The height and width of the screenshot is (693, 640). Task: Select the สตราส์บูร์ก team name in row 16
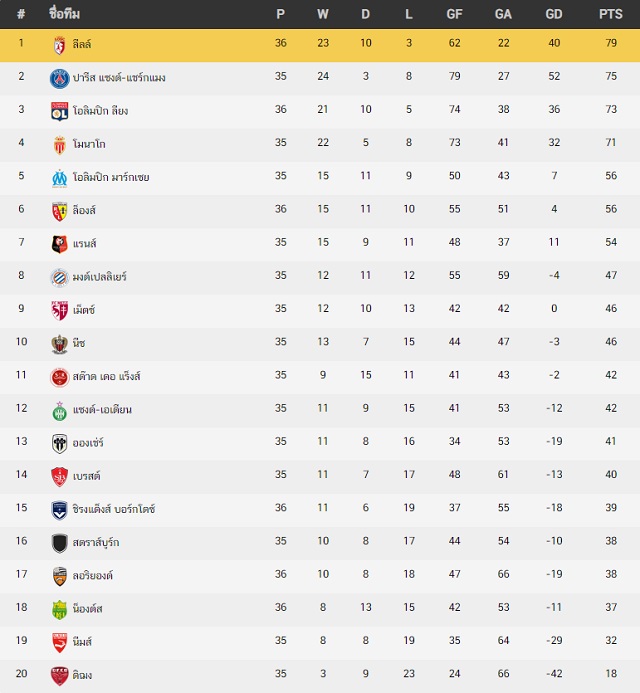coord(96,542)
